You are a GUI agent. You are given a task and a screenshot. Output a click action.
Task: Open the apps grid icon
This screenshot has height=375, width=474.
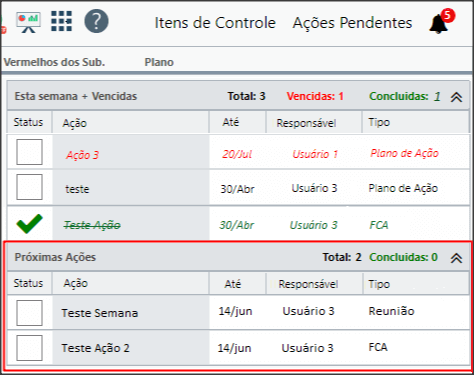[x=61, y=21]
